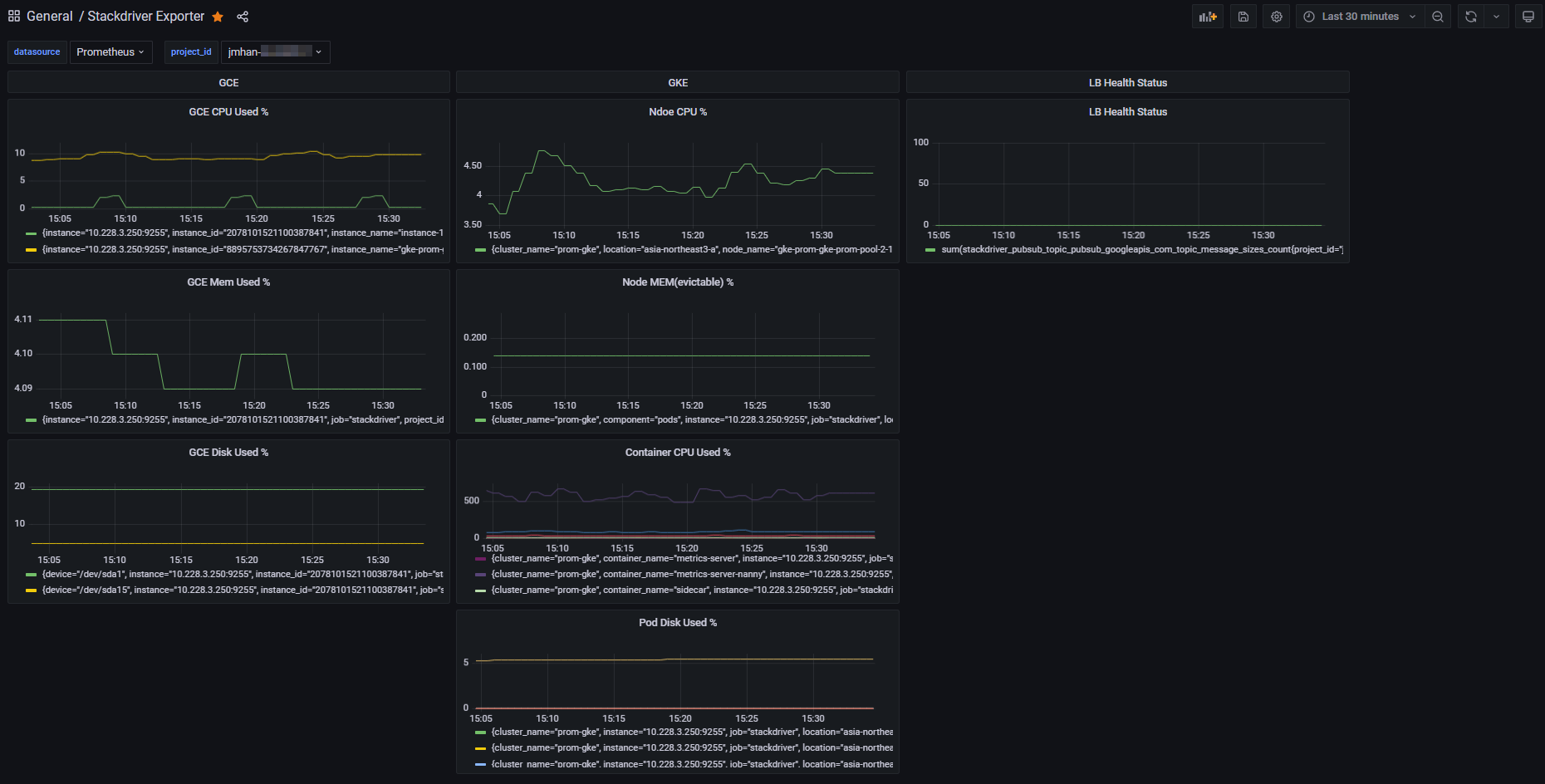Click yellow /dev/sda15 legend color swatch
1545x784 pixels.
pyautogui.click(x=32, y=590)
